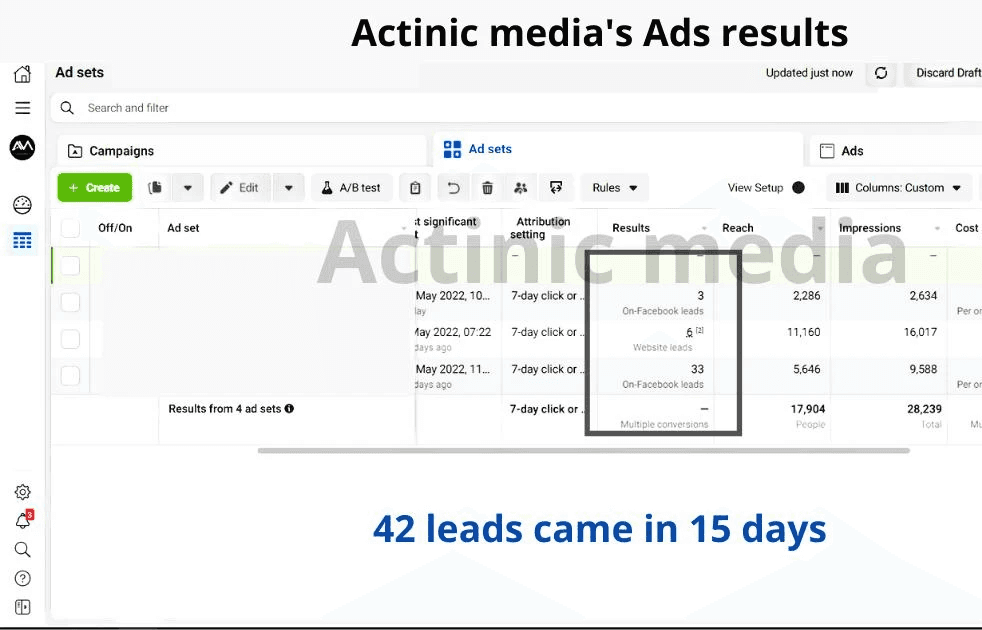Open the account overview gauge icon
Screen dimensions: 982x630
click(23, 205)
